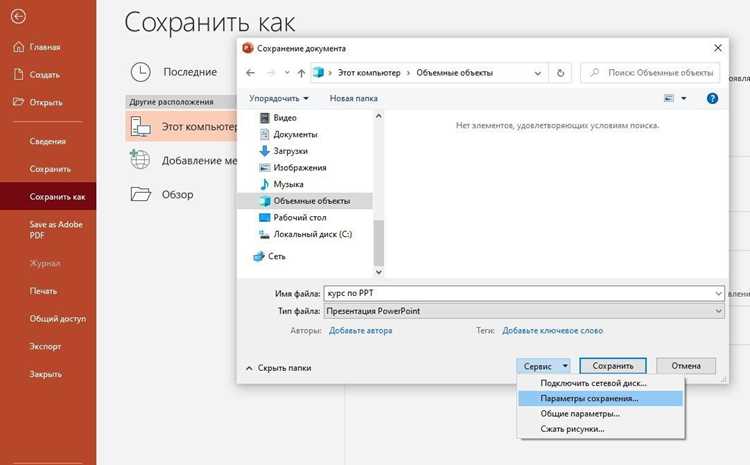Click the Добавьте автора link
The height and width of the screenshot is (465, 750).
[361, 331]
